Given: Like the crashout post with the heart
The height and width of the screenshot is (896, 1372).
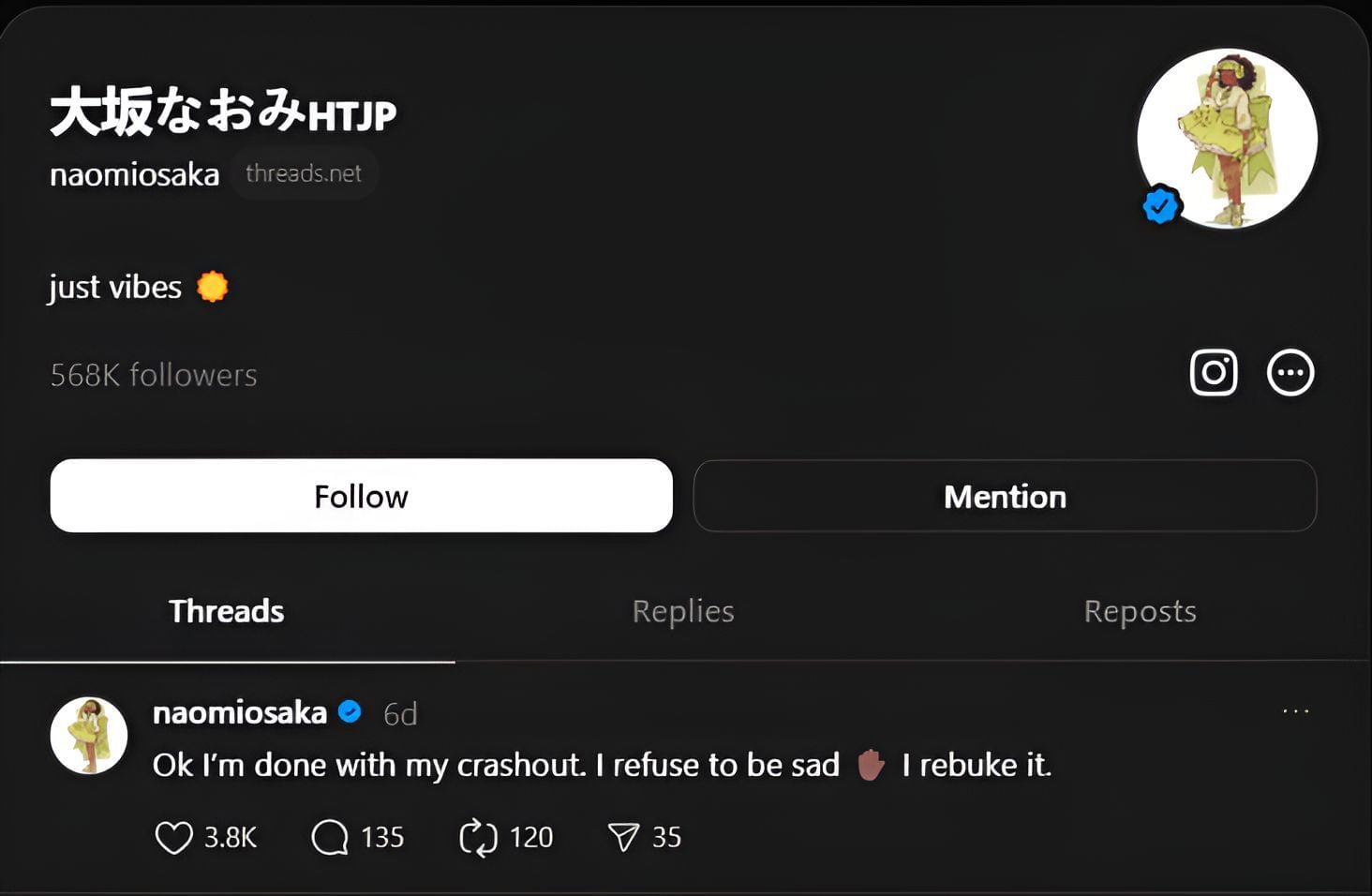Looking at the screenshot, I should coord(174,837).
